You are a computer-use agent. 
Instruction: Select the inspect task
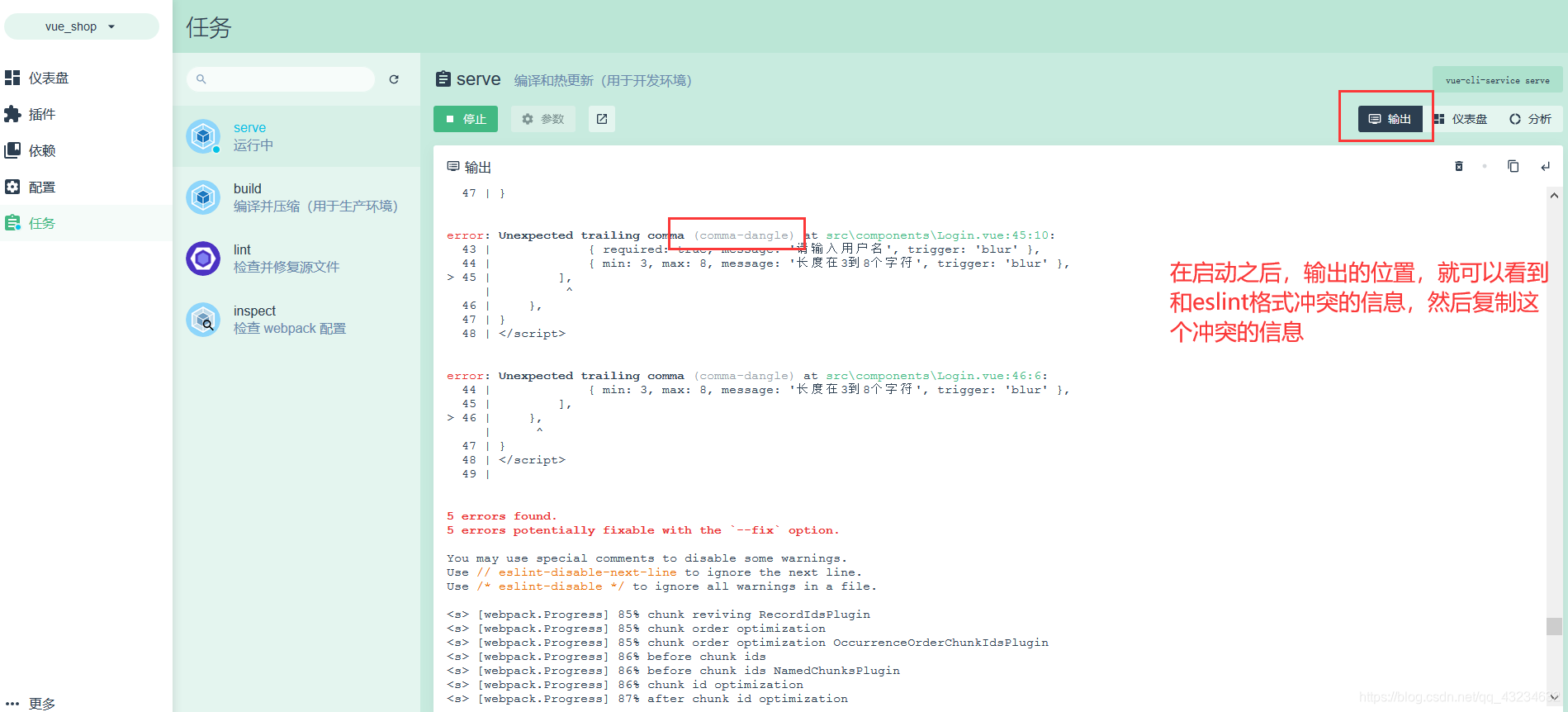click(x=296, y=320)
